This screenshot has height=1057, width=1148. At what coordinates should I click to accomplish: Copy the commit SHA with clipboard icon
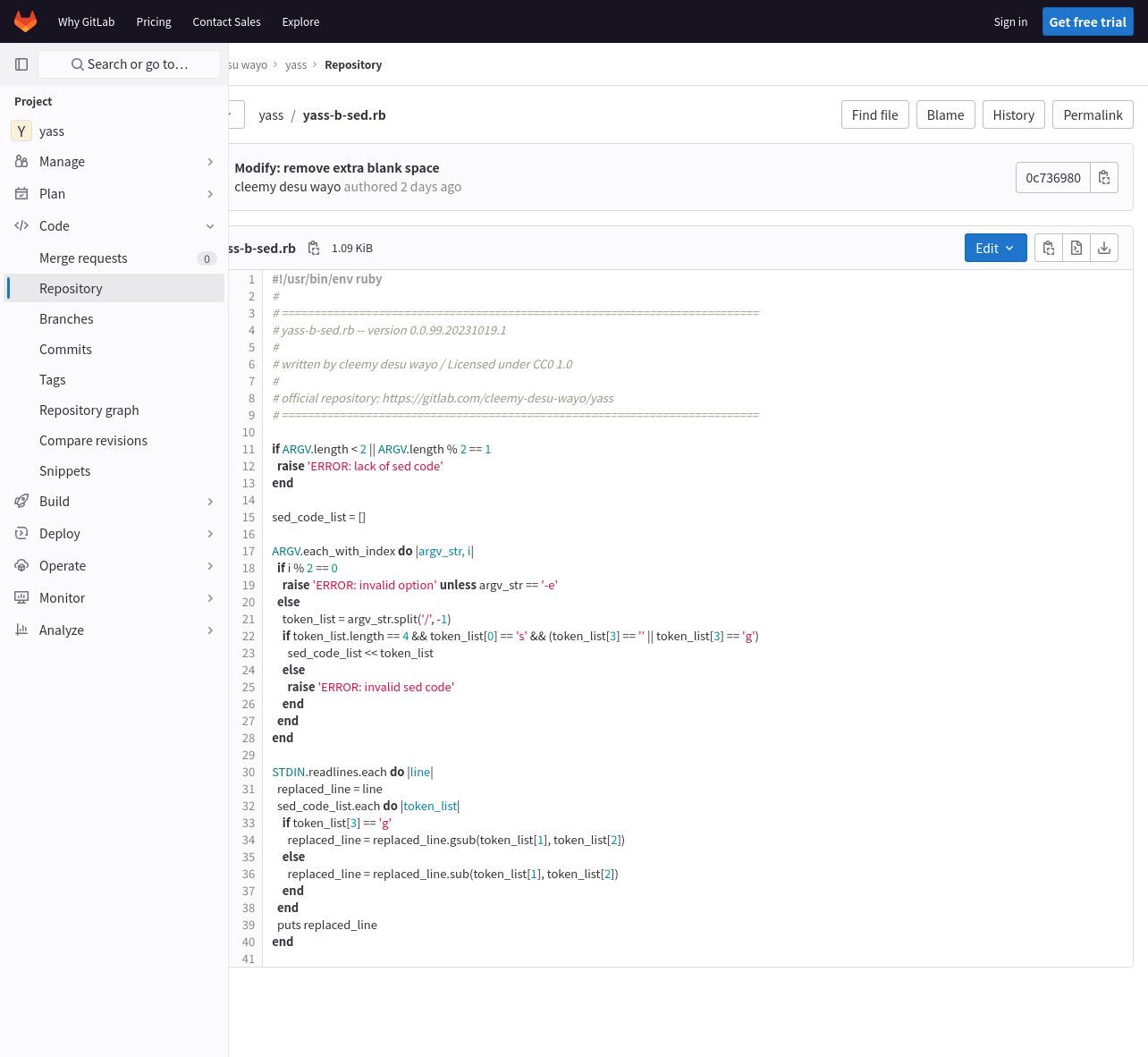[1104, 177]
